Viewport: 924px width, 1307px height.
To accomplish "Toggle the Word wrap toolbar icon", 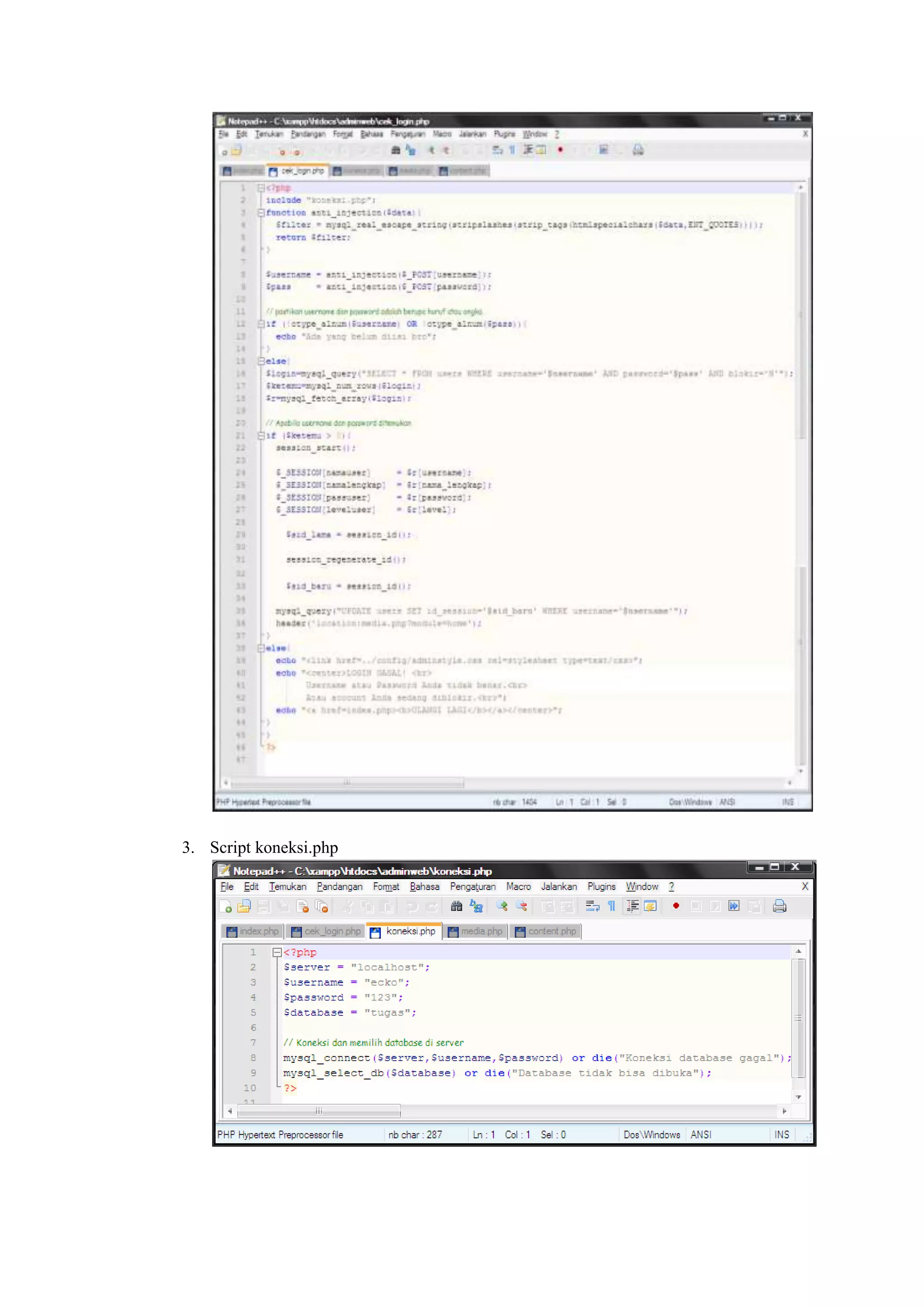I will [x=592, y=907].
